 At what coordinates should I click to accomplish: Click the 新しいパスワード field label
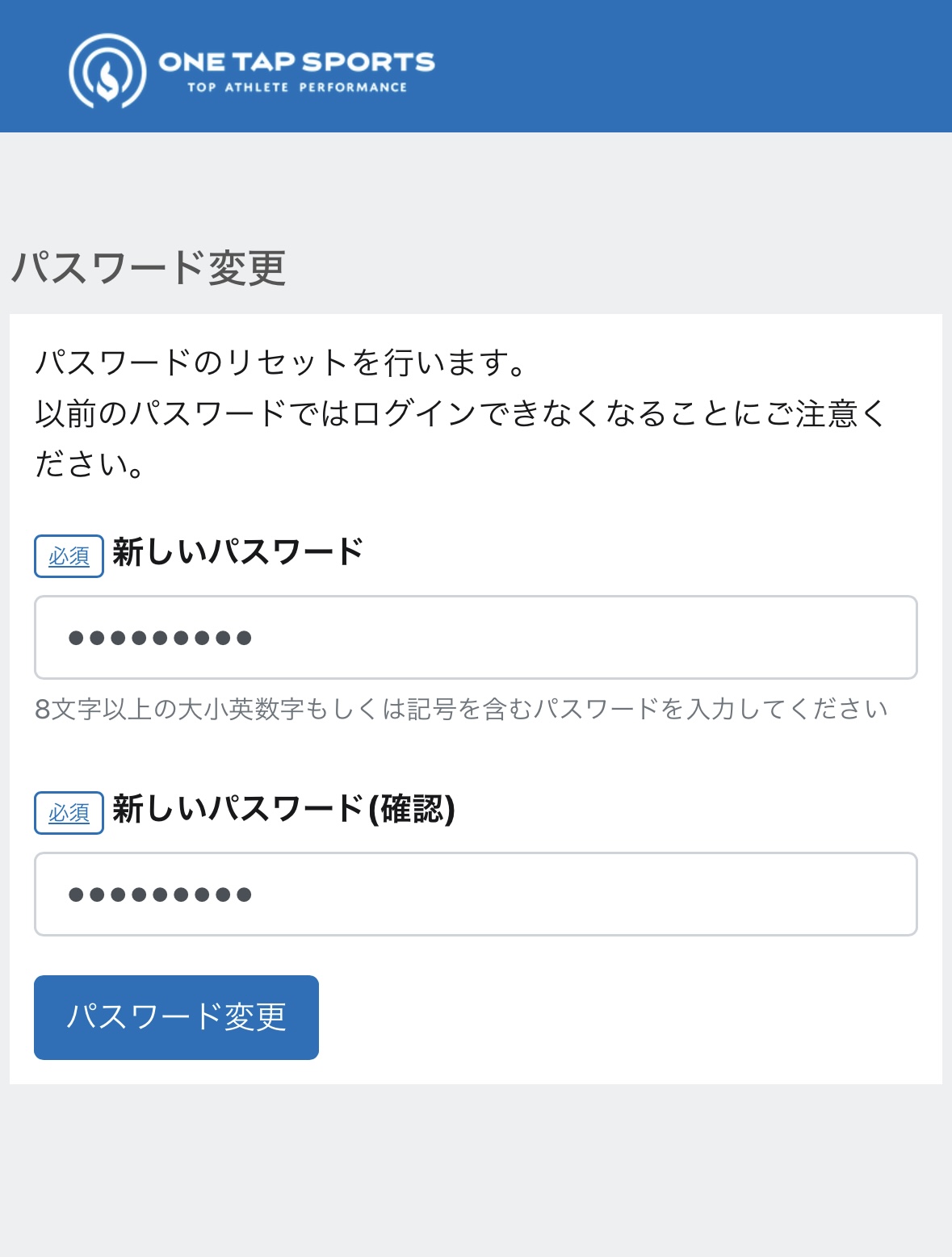pos(238,552)
